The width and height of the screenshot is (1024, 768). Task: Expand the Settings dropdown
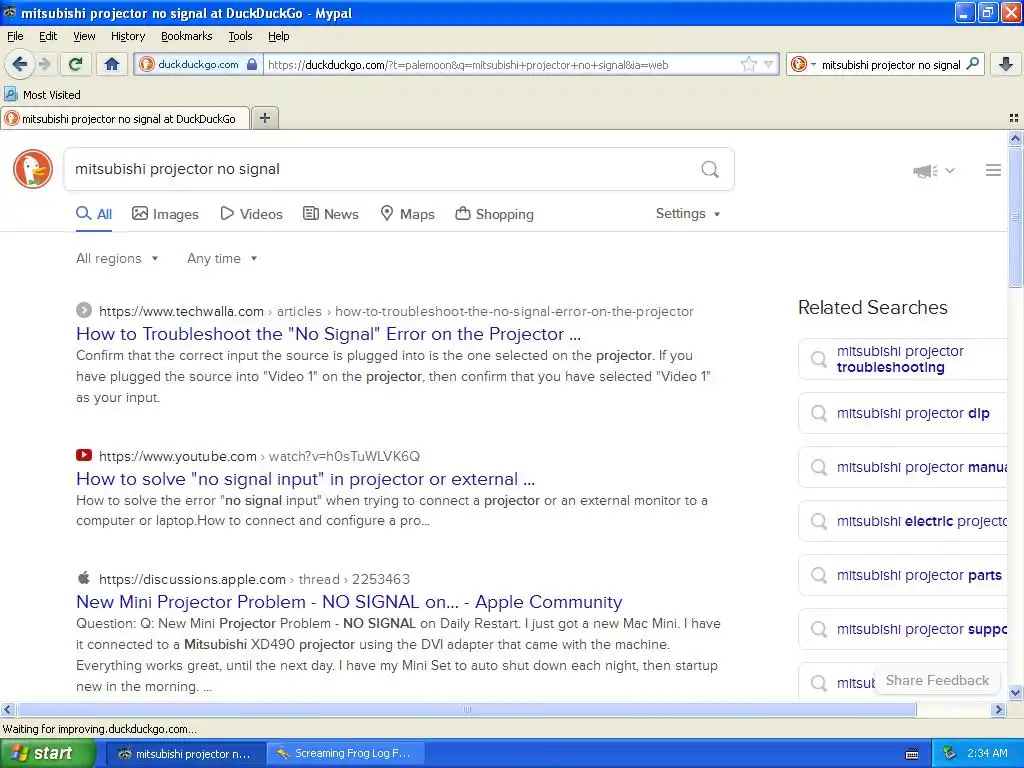pyautogui.click(x=688, y=214)
